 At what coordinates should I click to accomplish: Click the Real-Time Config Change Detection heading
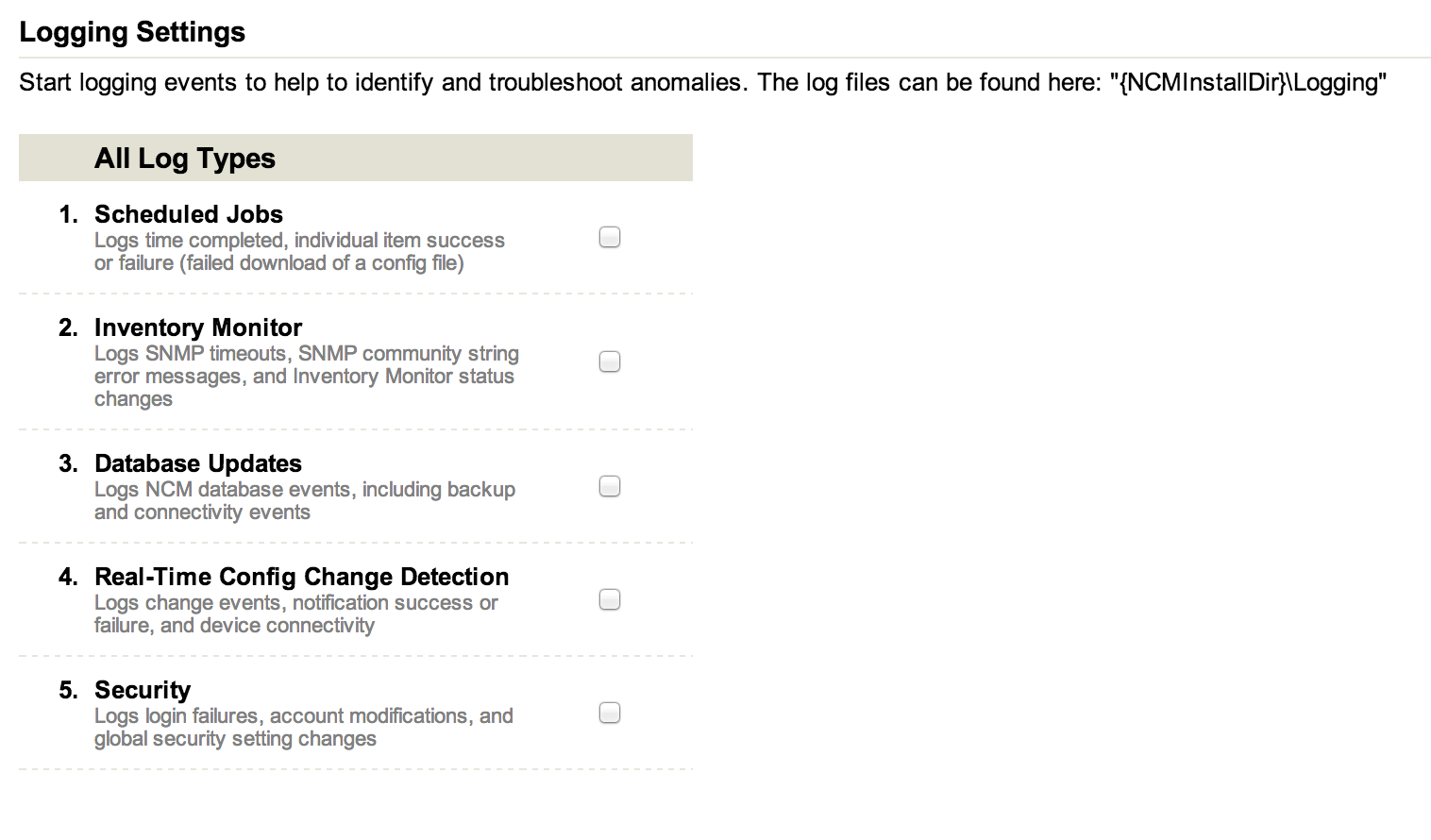point(301,577)
